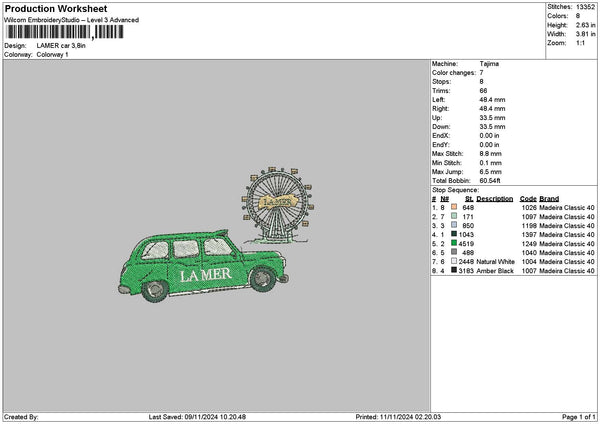This screenshot has height=424, width=600.
Task: Select the Machine value Tajima
Action: 489,64
